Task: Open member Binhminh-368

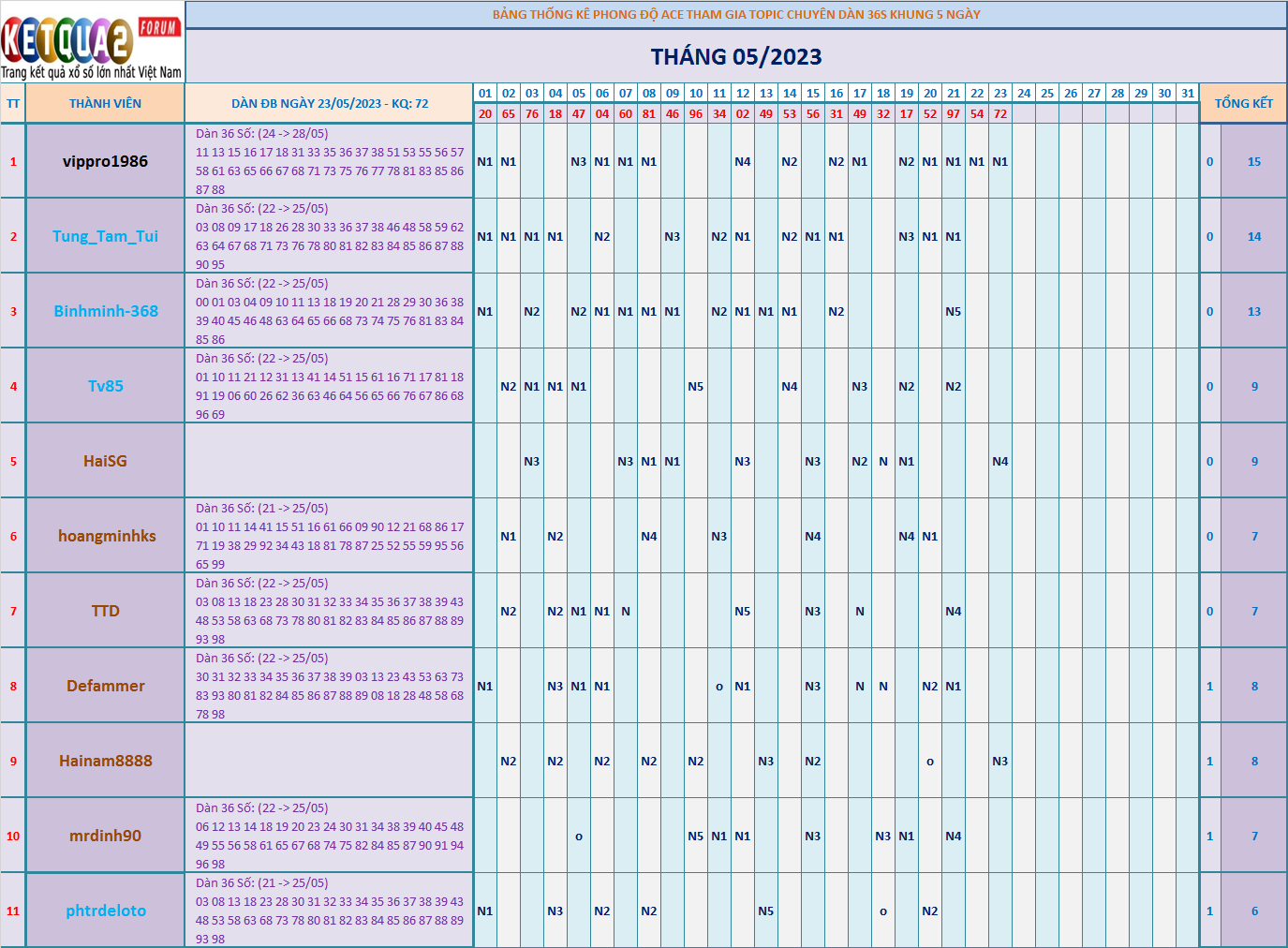Action: (105, 311)
